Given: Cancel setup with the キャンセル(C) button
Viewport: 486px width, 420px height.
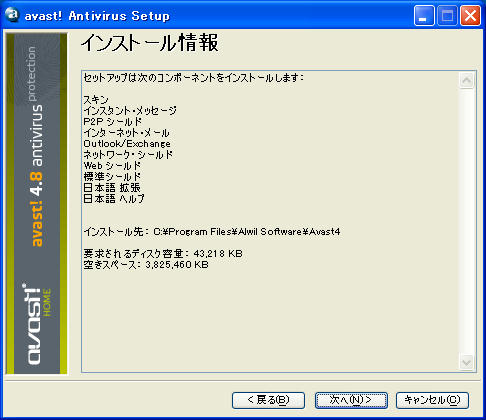Looking at the screenshot, I should pos(432,400).
